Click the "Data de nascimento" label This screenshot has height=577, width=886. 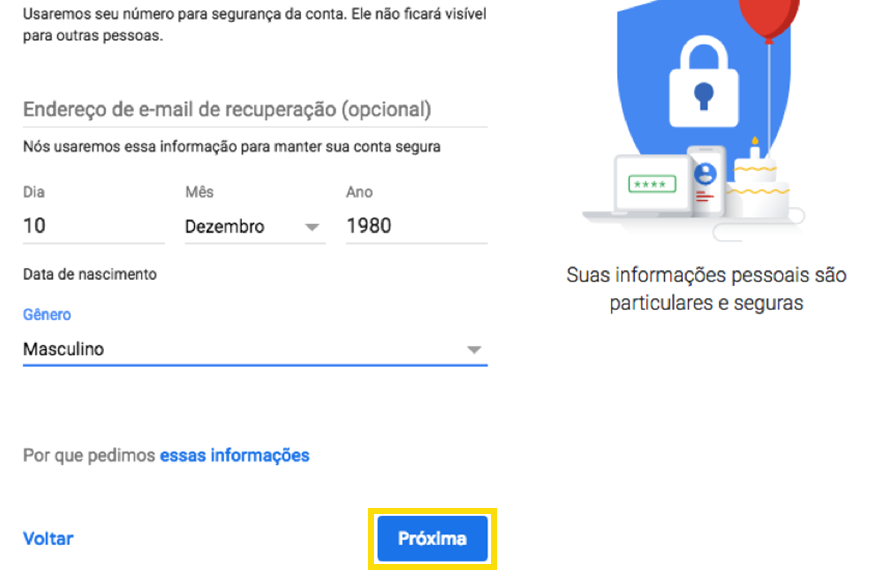click(x=90, y=275)
